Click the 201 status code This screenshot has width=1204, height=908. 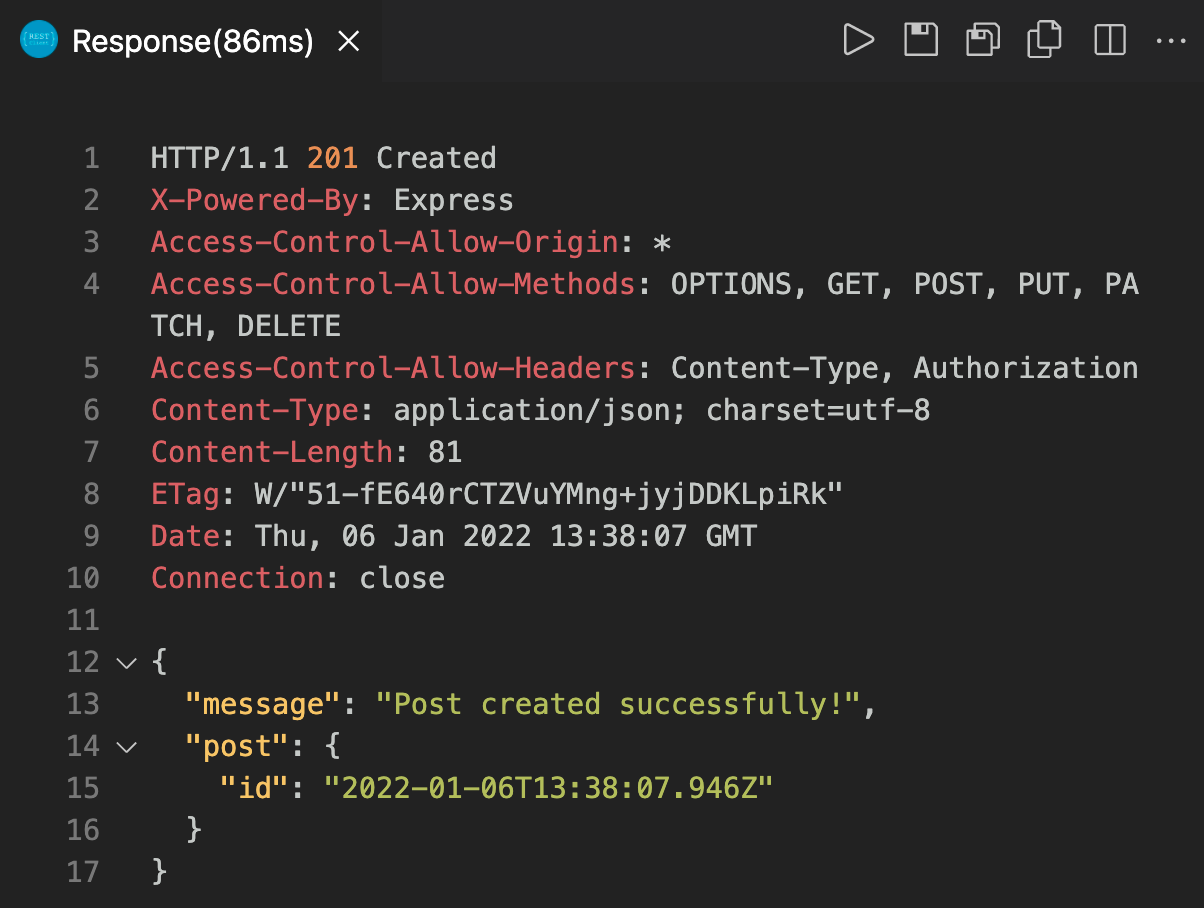332,158
